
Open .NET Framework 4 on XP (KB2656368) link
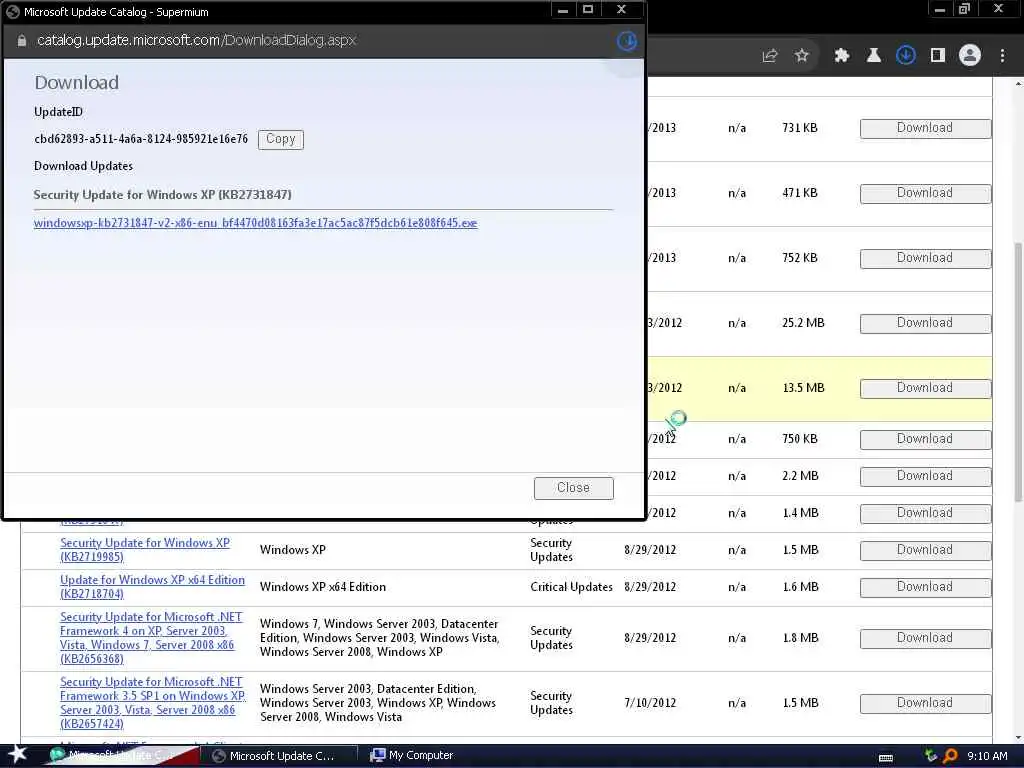pos(151,637)
